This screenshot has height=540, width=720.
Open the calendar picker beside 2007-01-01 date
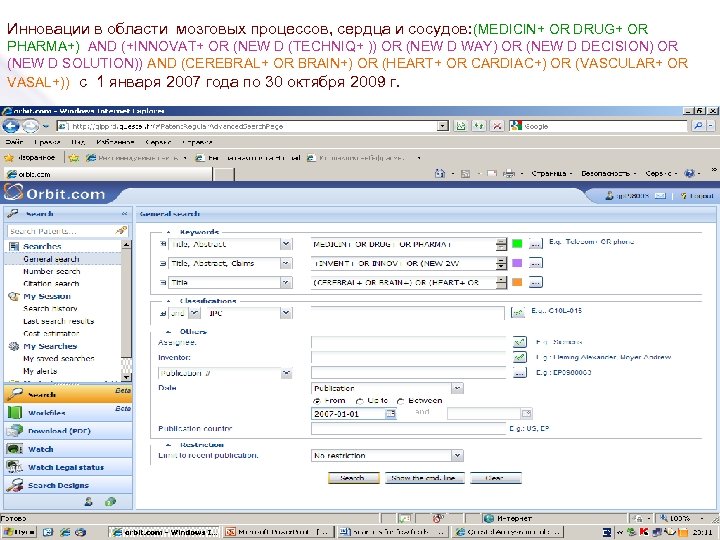click(390, 414)
